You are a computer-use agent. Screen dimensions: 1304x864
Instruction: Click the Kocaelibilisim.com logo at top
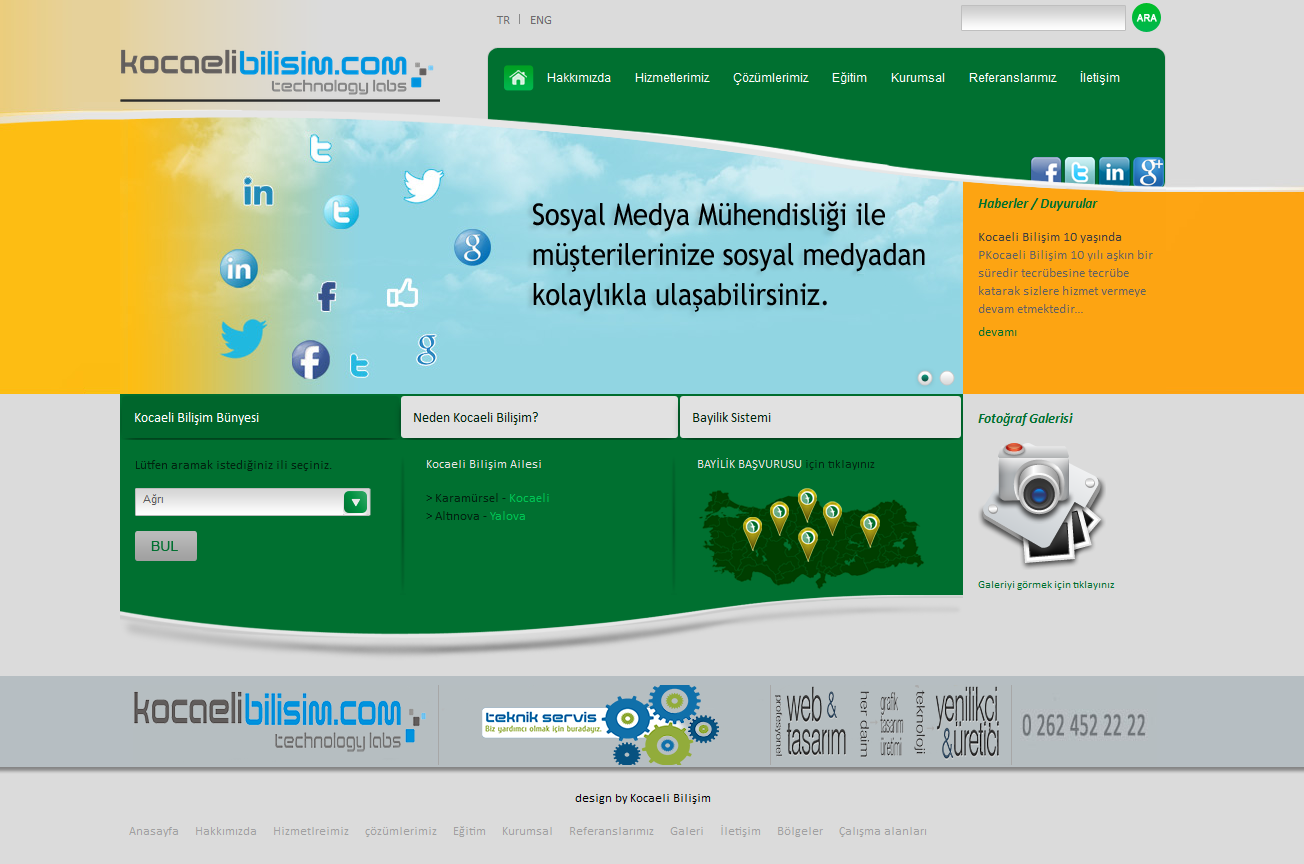(x=279, y=73)
